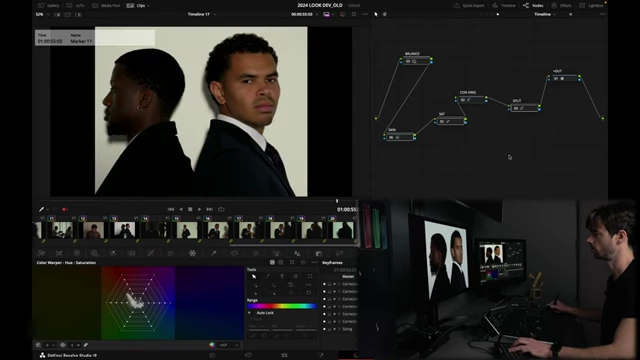The height and width of the screenshot is (360, 640).
Task: Open the Keyframes panel tab
Action: point(332,263)
